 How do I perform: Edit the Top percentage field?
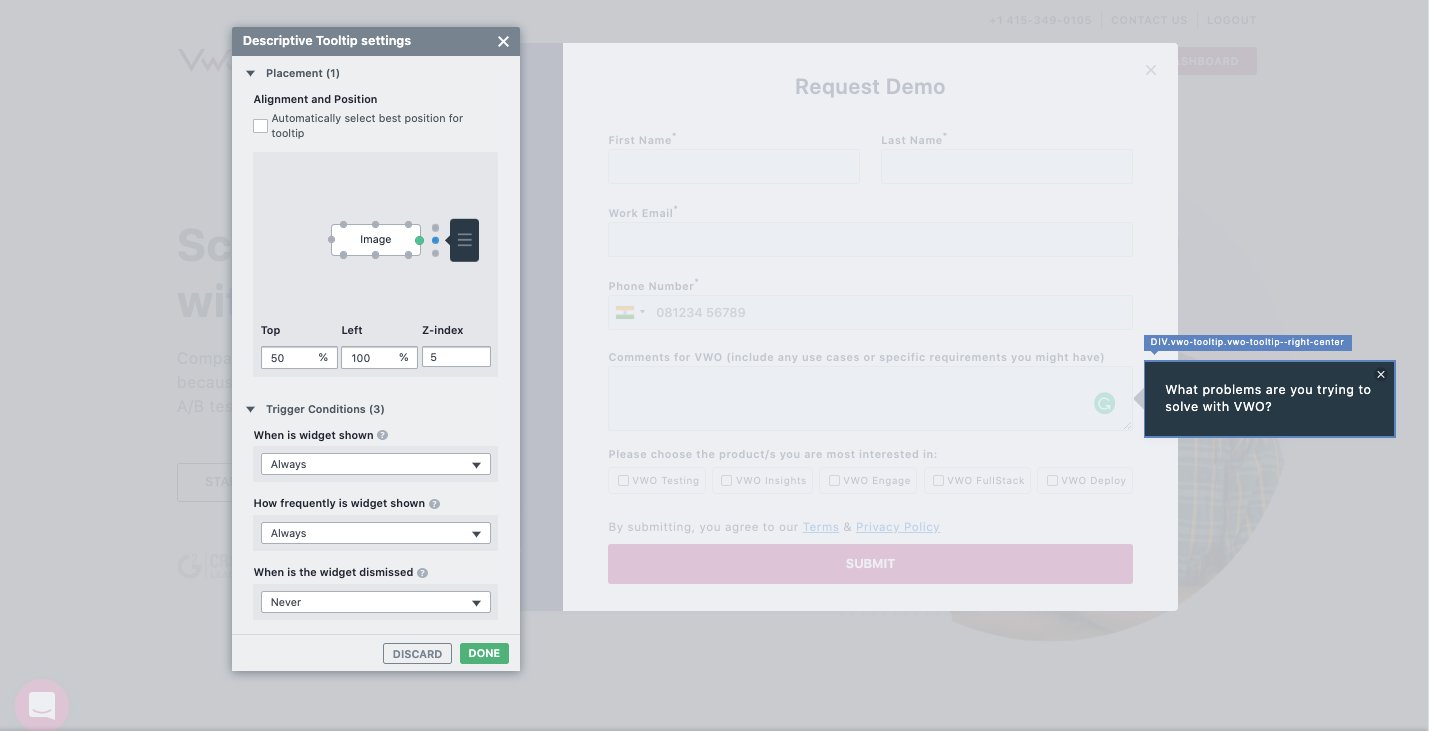click(x=299, y=357)
